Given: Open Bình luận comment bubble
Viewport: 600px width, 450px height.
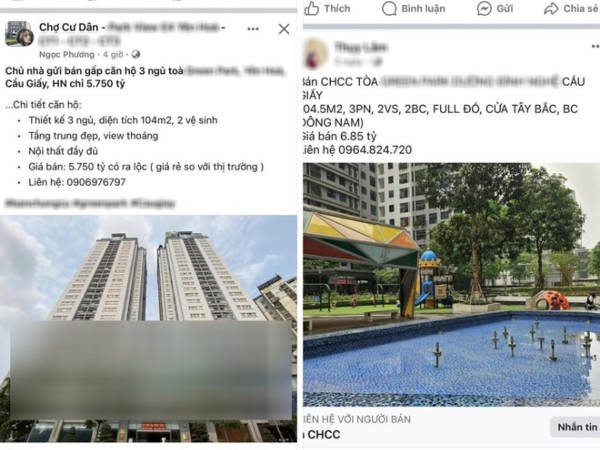Looking at the screenshot, I should [x=389, y=8].
